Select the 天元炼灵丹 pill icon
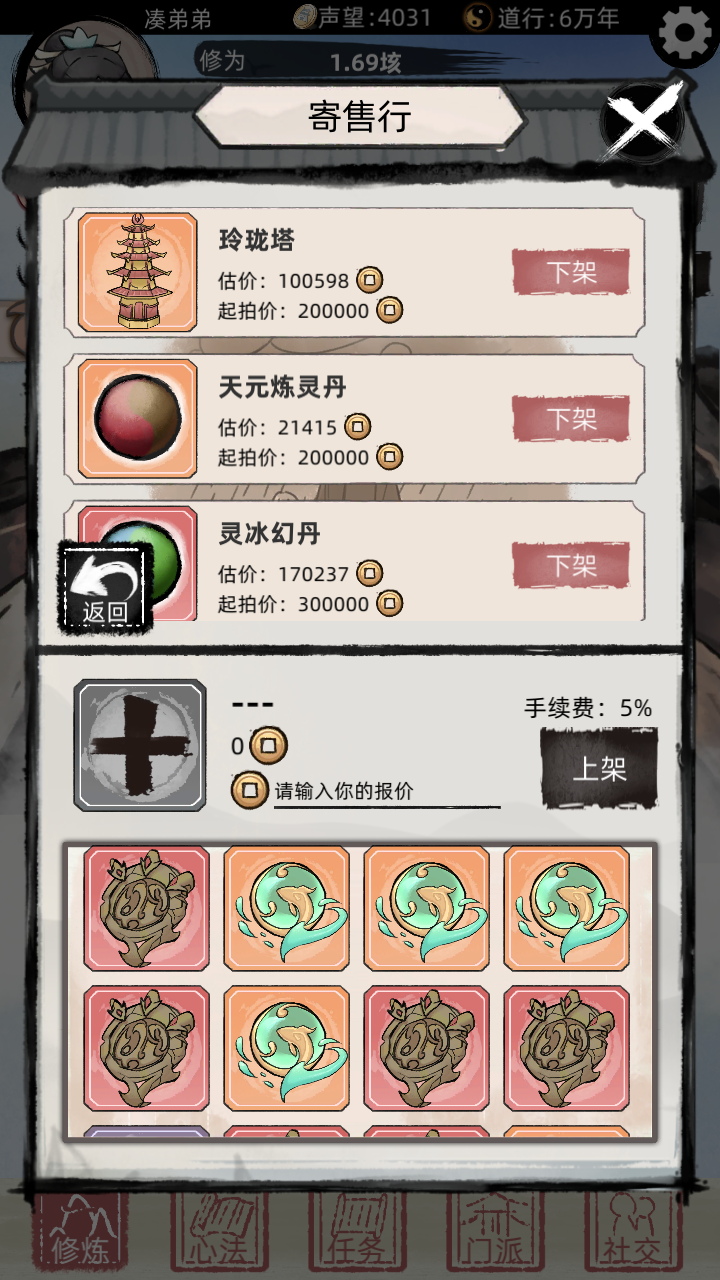Viewport: 720px width, 1280px height. pyautogui.click(x=138, y=419)
